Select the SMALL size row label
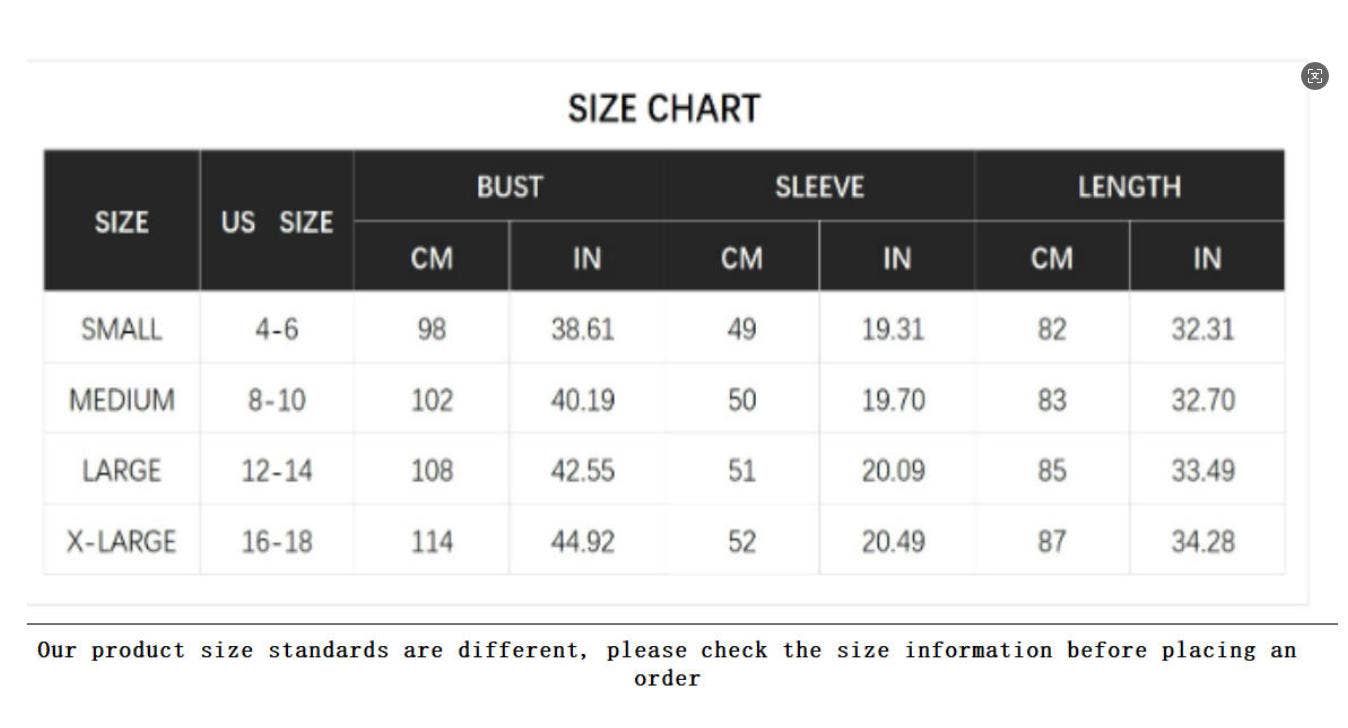The image size is (1348, 728). (121, 329)
